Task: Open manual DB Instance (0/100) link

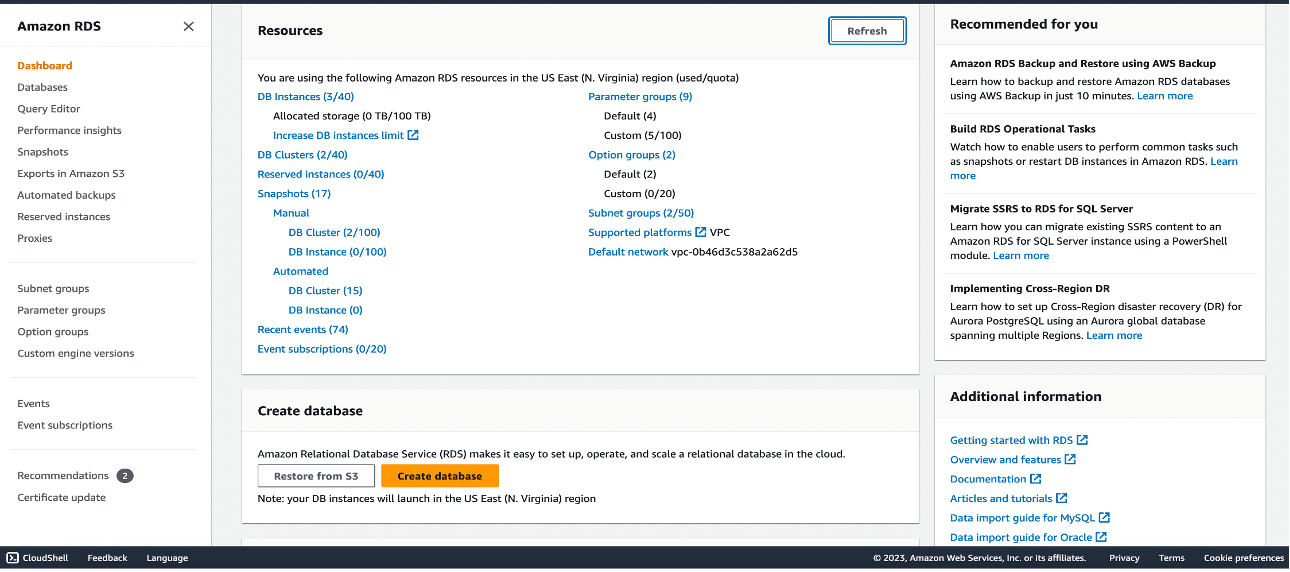Action: (x=338, y=252)
